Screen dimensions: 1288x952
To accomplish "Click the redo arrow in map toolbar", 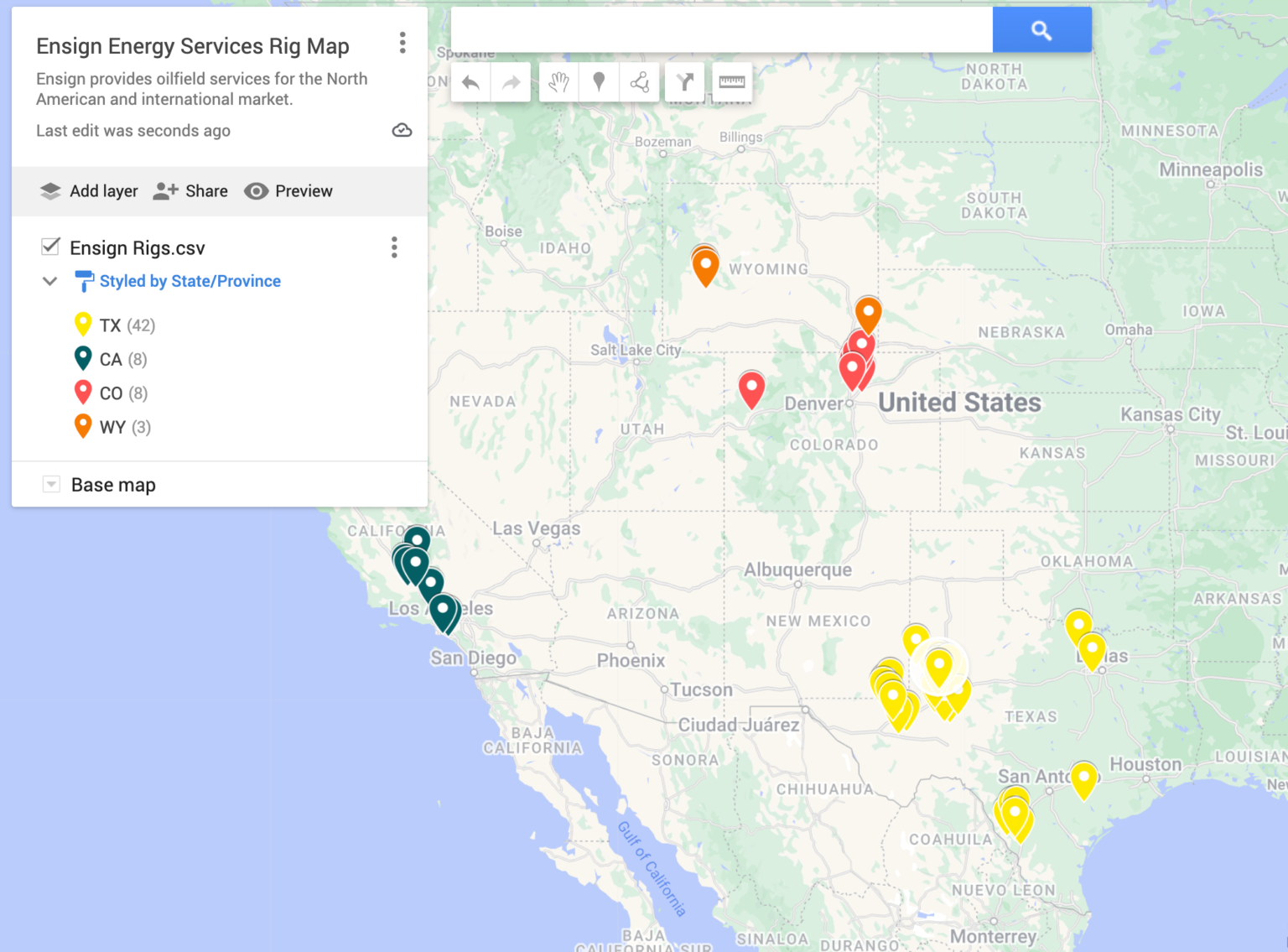I will pyautogui.click(x=511, y=82).
